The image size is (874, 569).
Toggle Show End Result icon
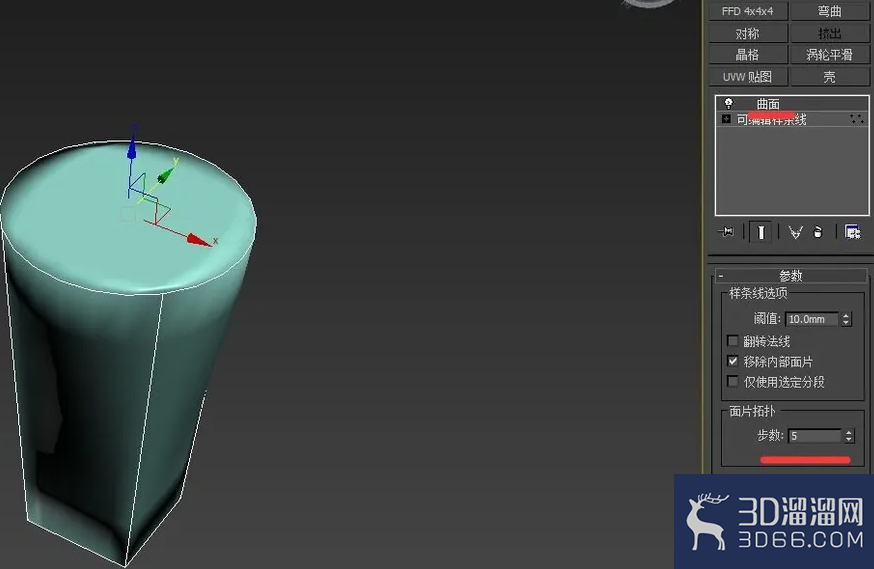[x=761, y=232]
